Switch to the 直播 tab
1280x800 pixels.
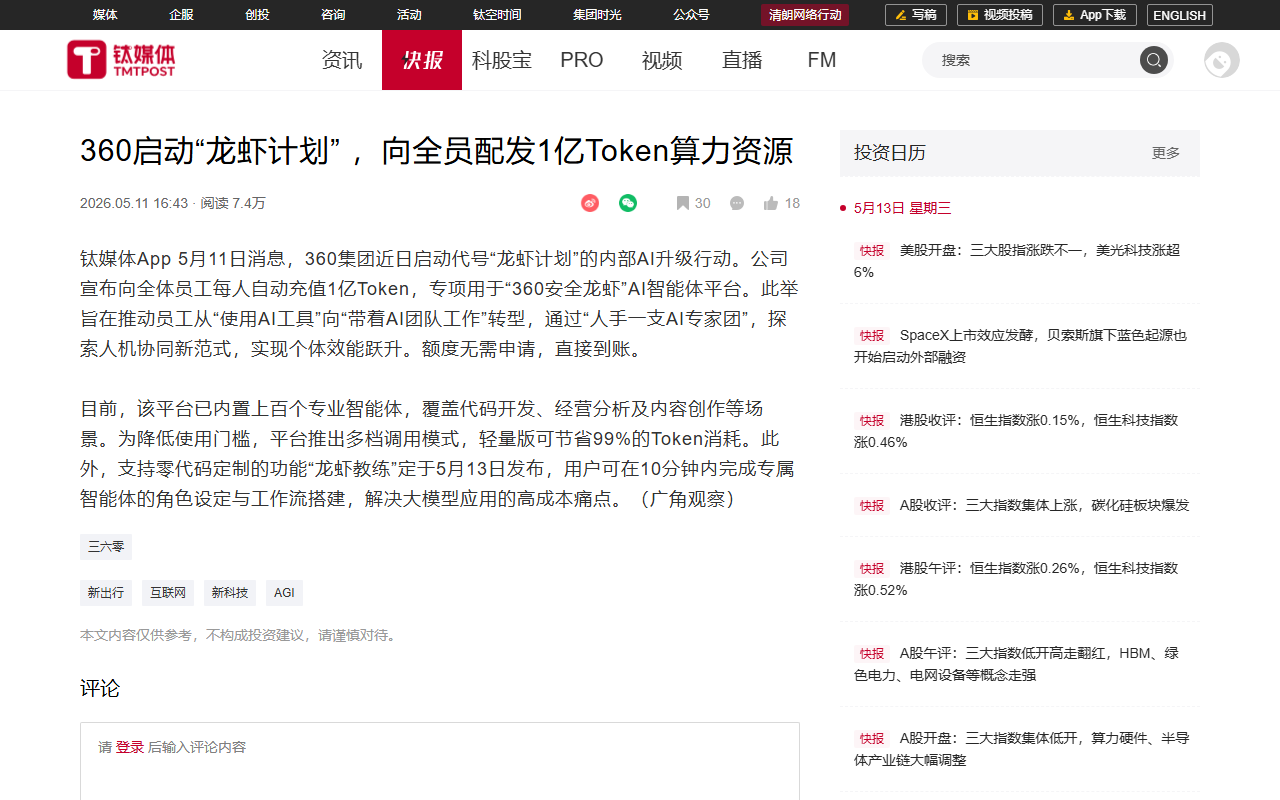pos(742,60)
